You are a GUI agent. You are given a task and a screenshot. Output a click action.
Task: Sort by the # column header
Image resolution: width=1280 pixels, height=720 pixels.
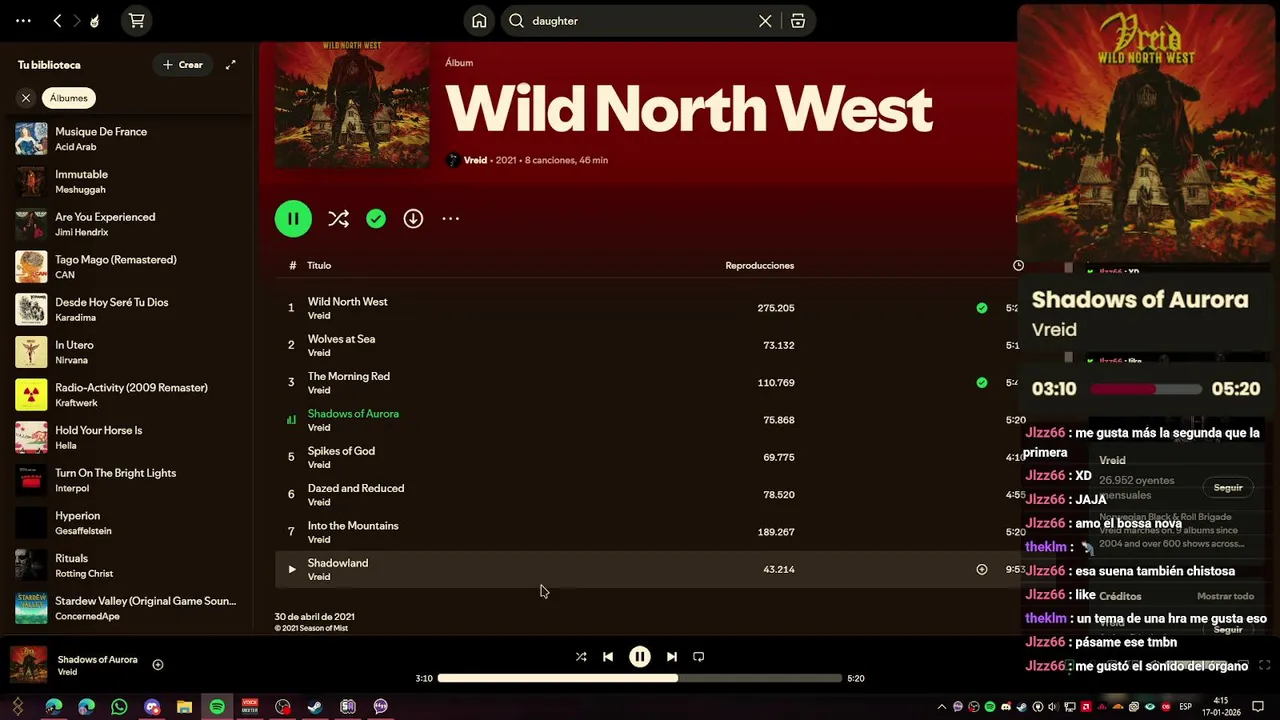pos(293,266)
